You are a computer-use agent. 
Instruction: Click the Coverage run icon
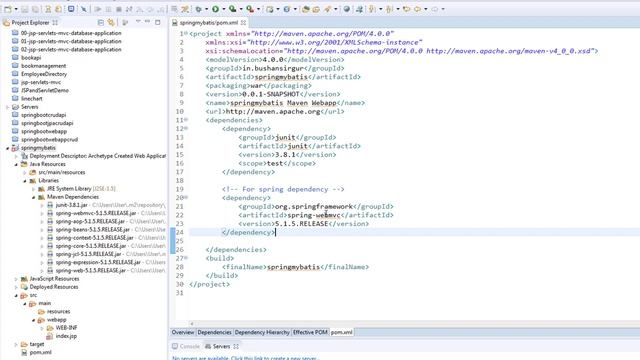(233, 9)
